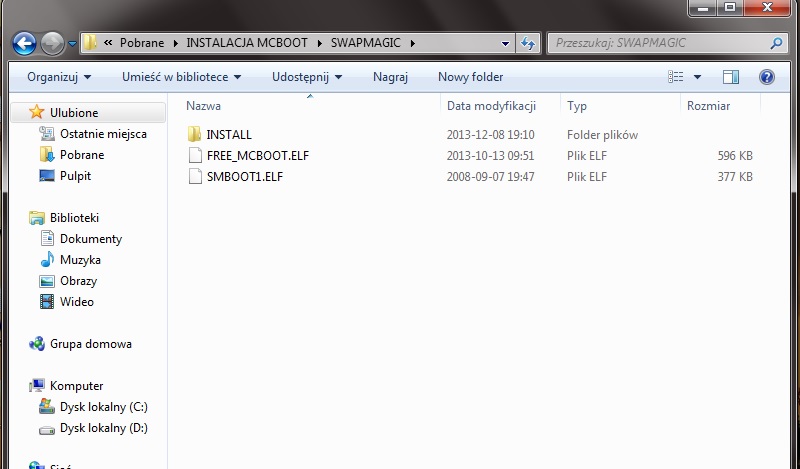800x469 pixels.
Task: Click the sidebar Pobrane folder icon
Action: pyautogui.click(x=46, y=155)
